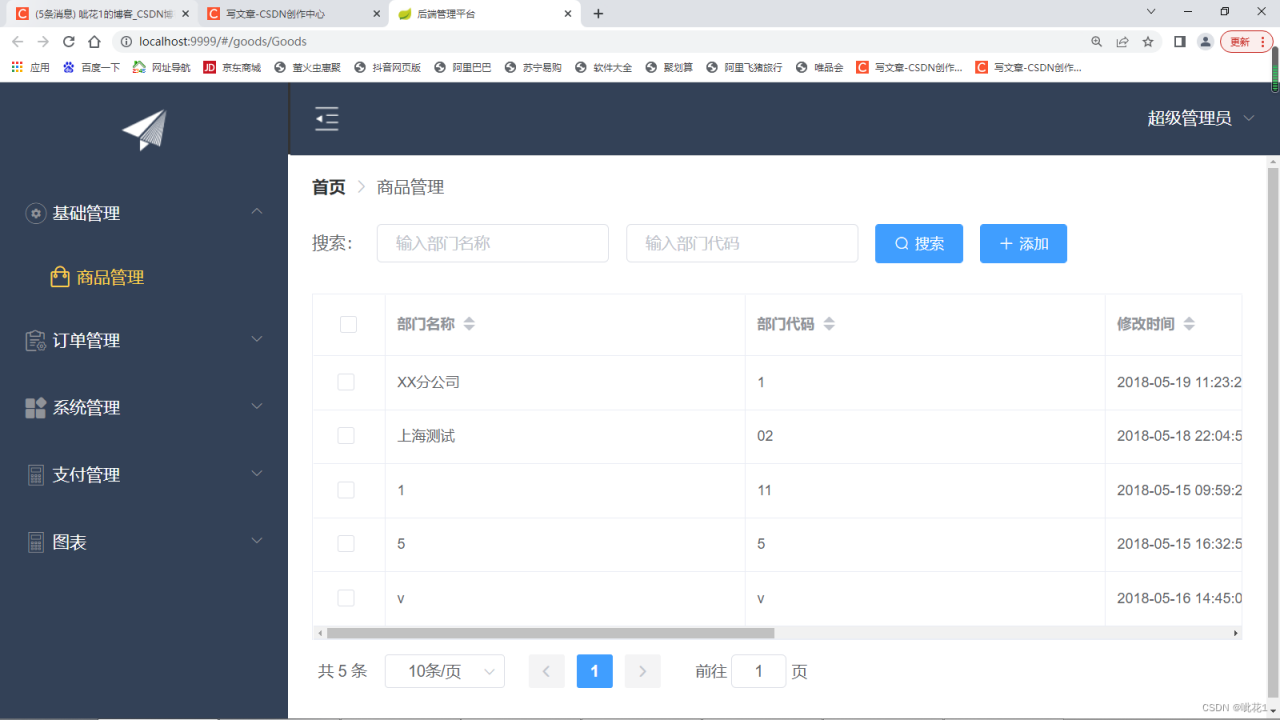Viewport: 1280px width, 720px height.
Task: Click the calculator icon beside 图表
Action: (x=36, y=542)
